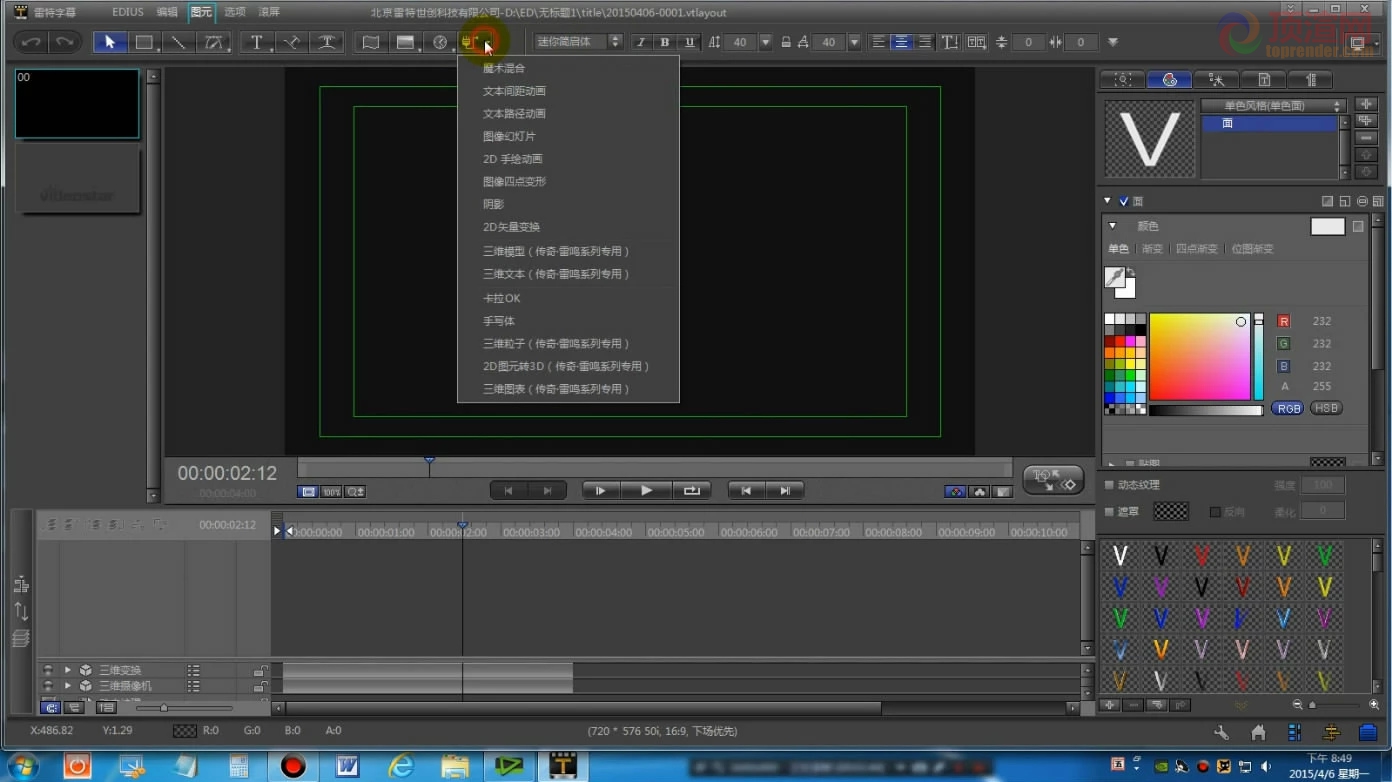The width and height of the screenshot is (1392, 782).
Task: Select 图像幻灯片 menu entry
Action: point(509,136)
